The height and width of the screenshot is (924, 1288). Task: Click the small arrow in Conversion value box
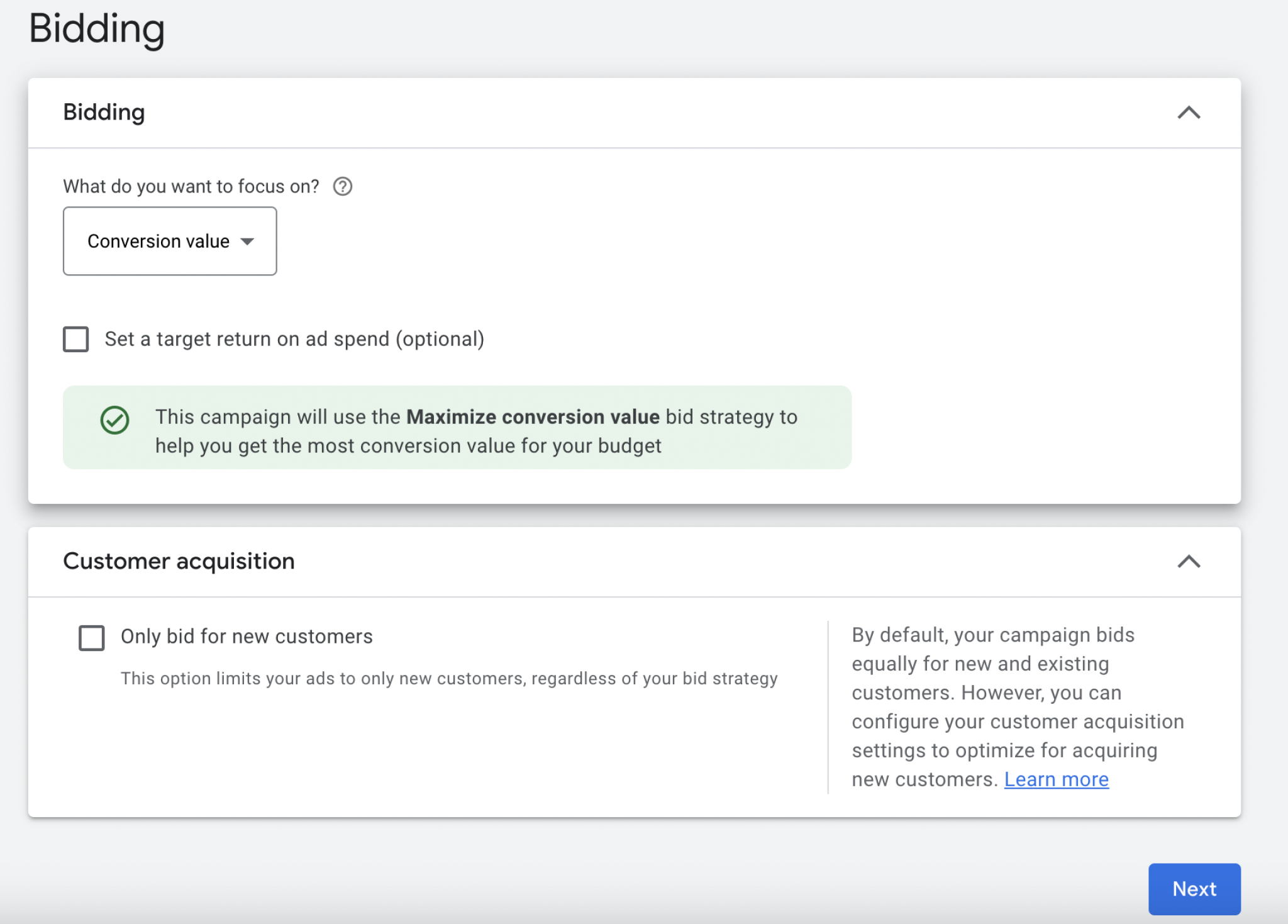pos(248,242)
